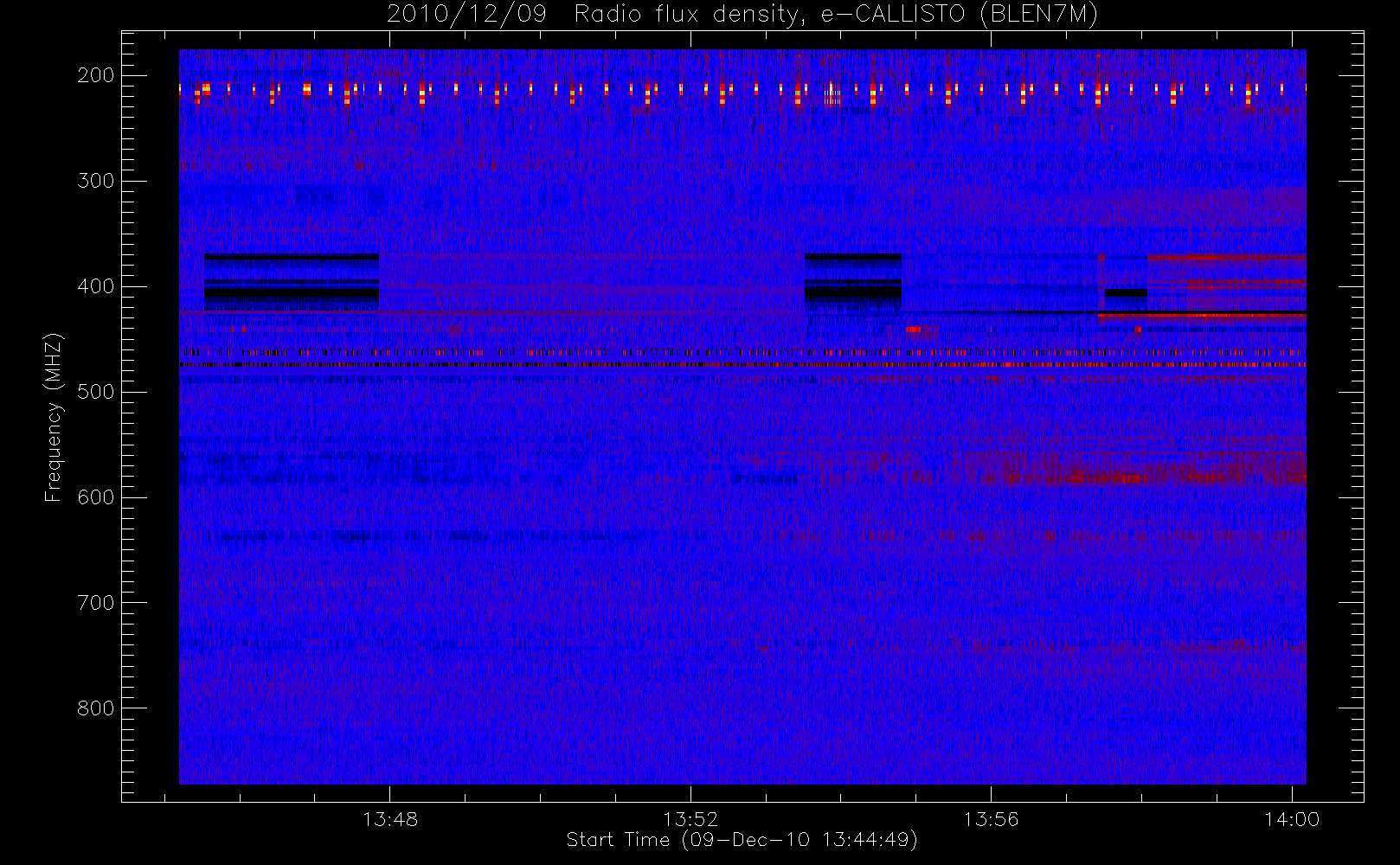This screenshot has height=865, width=1400.
Task: Select the 500 frequency tick label
Action: point(96,392)
